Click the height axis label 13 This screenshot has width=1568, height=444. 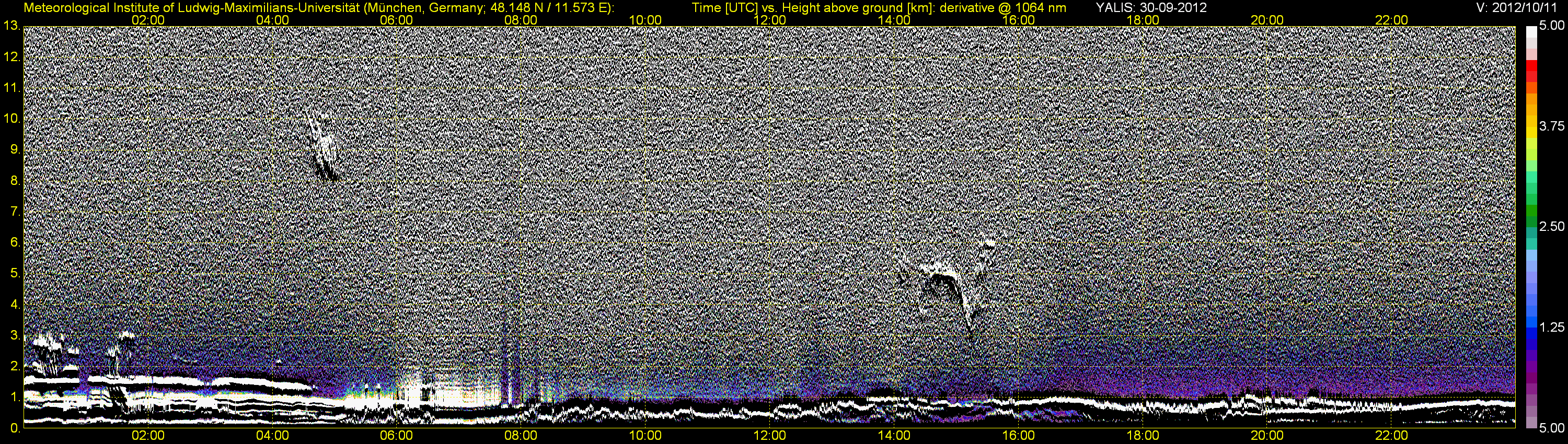pos(11,26)
